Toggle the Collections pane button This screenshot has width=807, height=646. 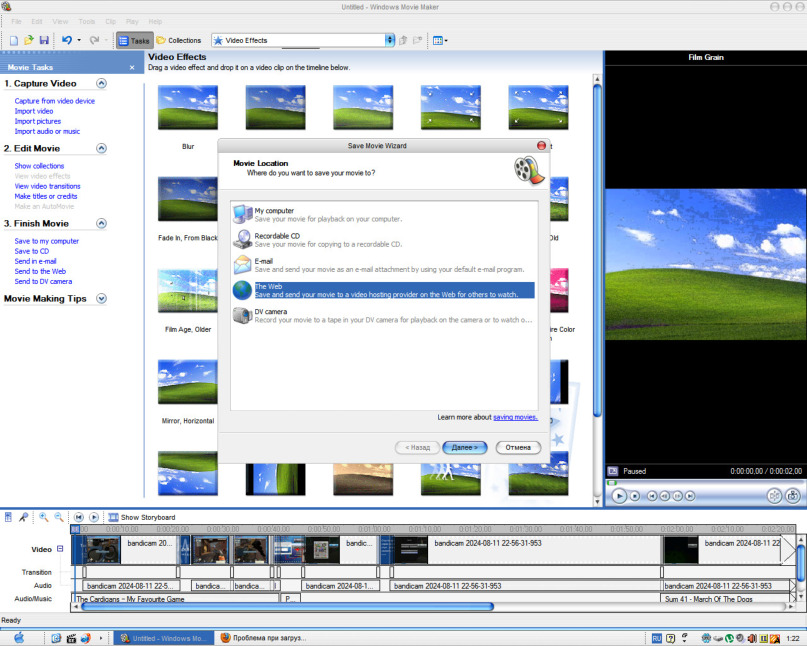coord(178,40)
